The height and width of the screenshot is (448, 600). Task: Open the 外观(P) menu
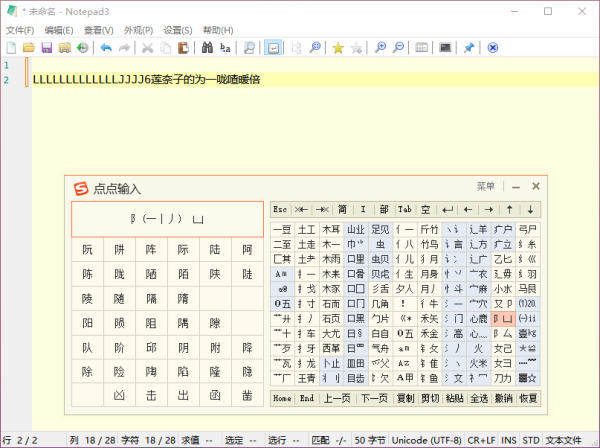[x=139, y=30]
